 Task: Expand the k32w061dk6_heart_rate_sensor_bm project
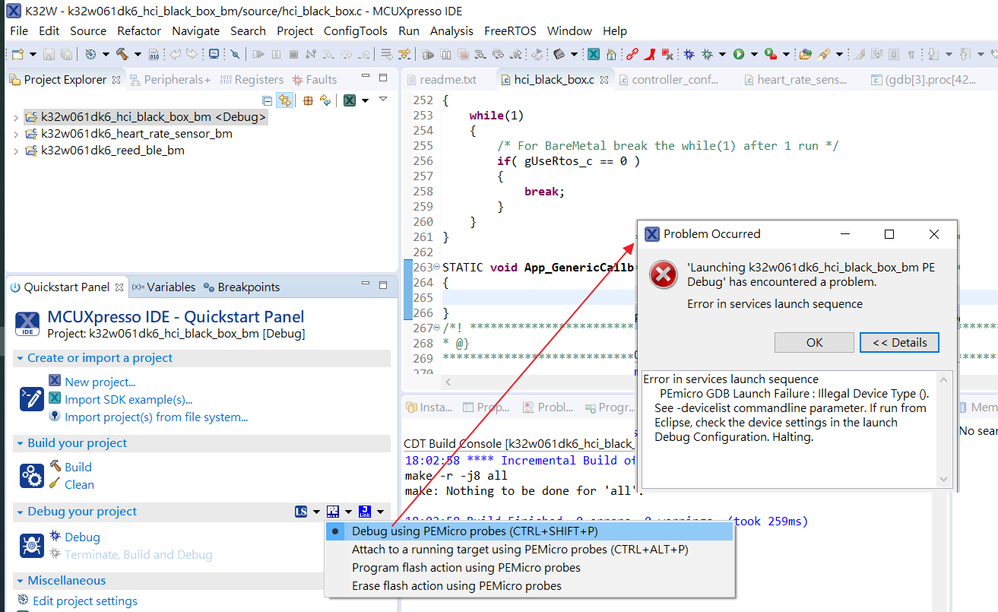[x=15, y=134]
